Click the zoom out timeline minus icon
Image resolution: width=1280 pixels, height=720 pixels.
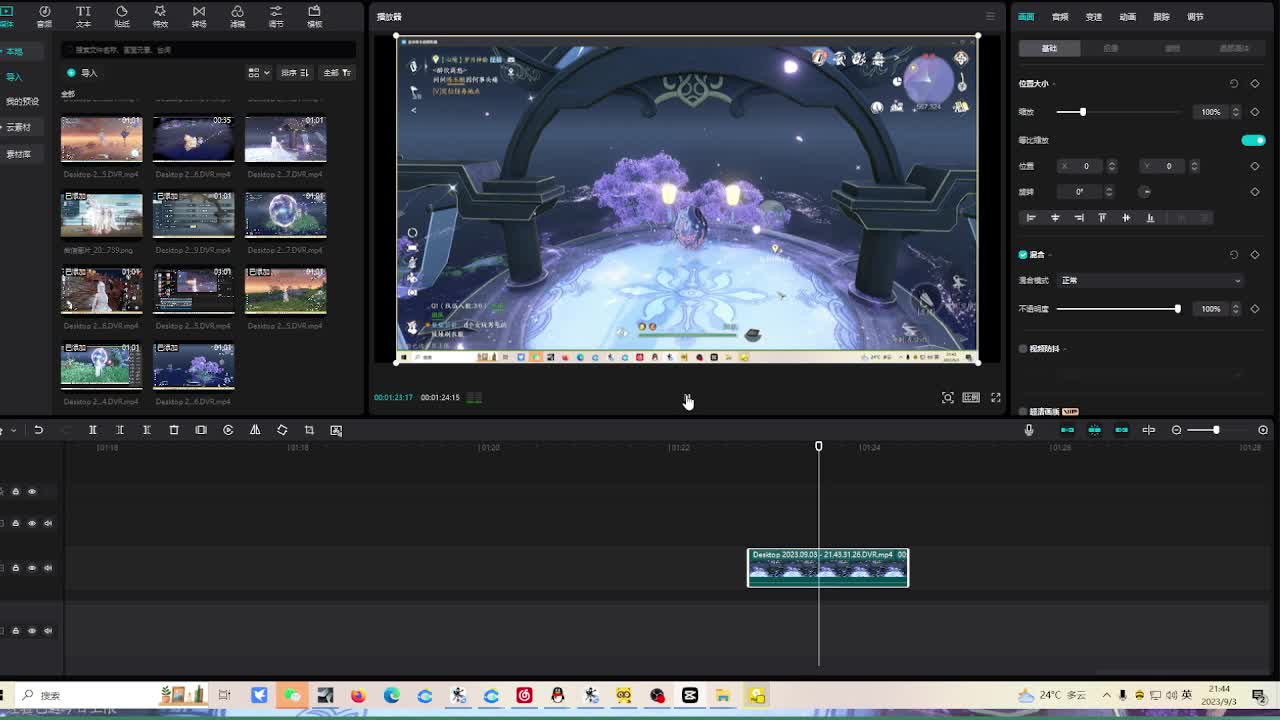1176,430
